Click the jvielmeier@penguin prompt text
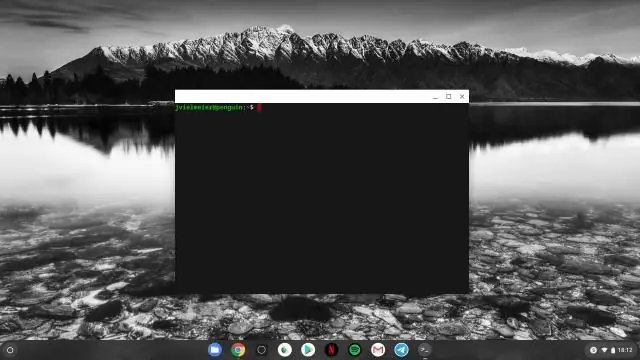Image resolution: width=640 pixels, height=360 pixels. point(209,107)
